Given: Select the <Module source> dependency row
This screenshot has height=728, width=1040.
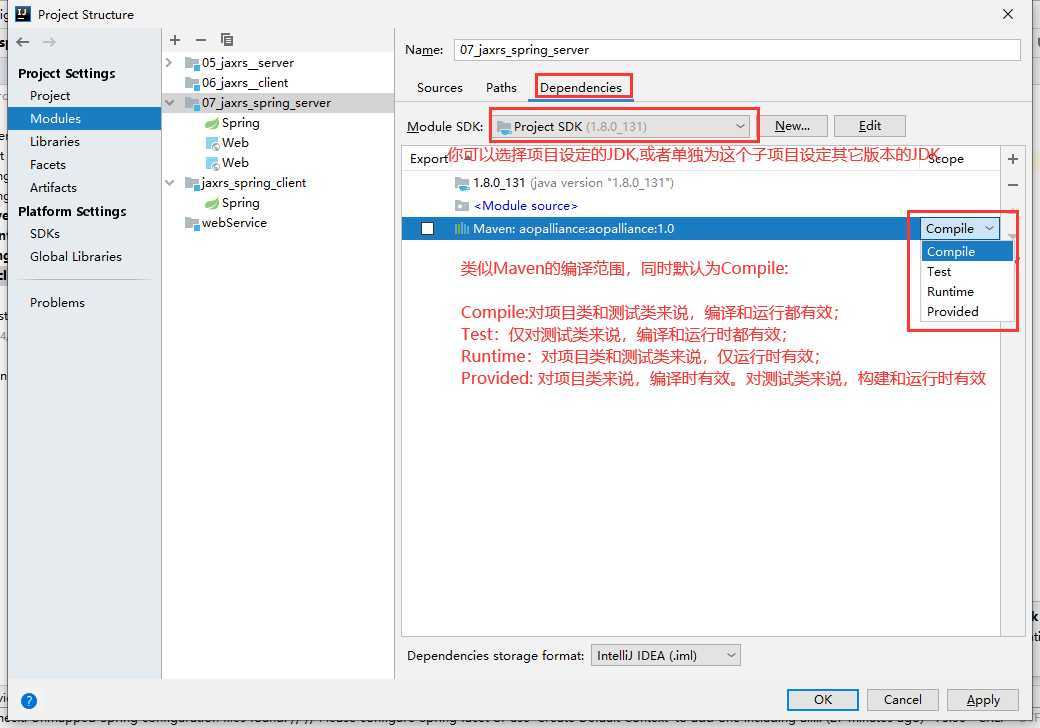Looking at the screenshot, I should 700,206.
